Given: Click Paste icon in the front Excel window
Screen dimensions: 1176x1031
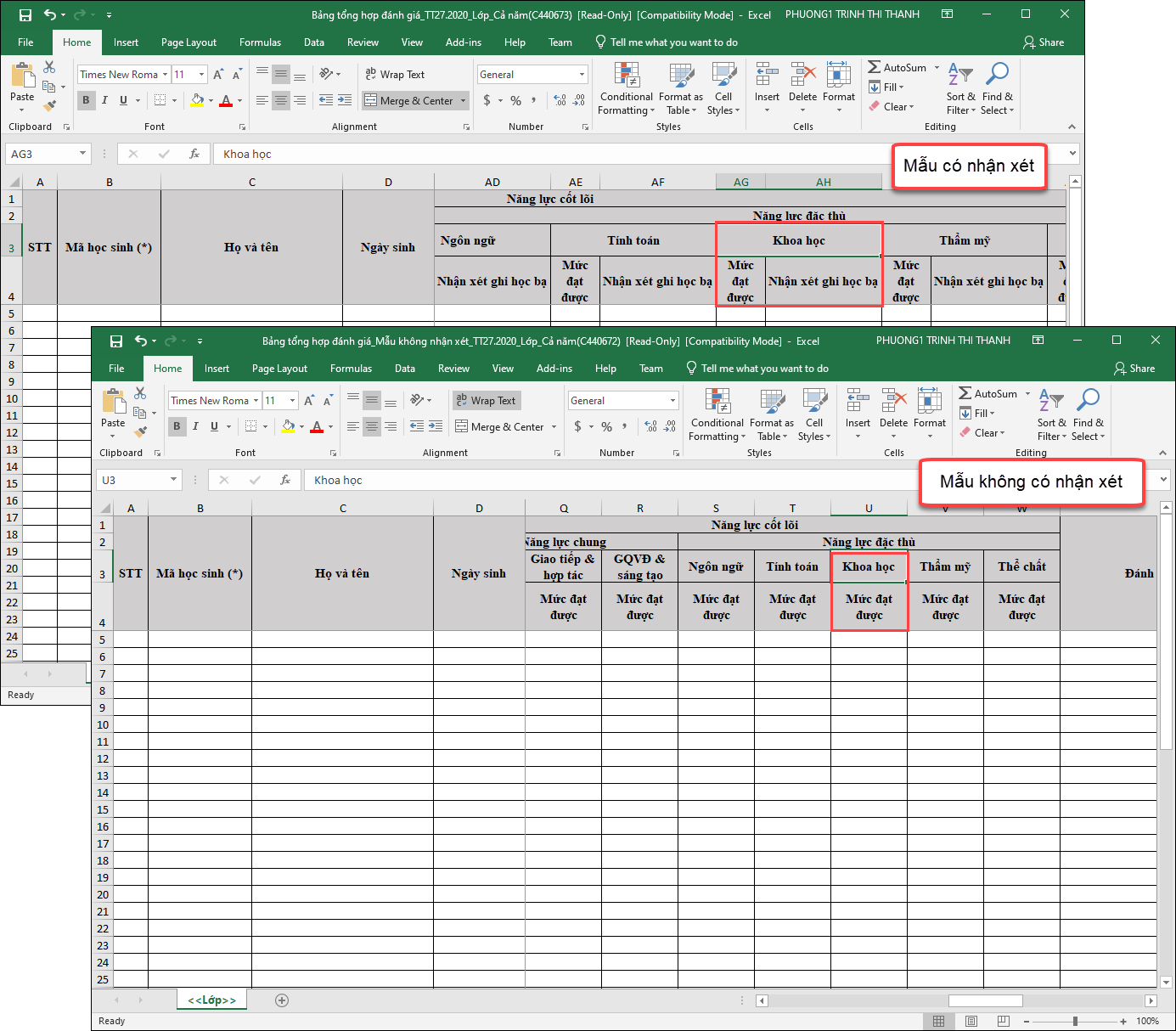Looking at the screenshot, I should point(113,402).
